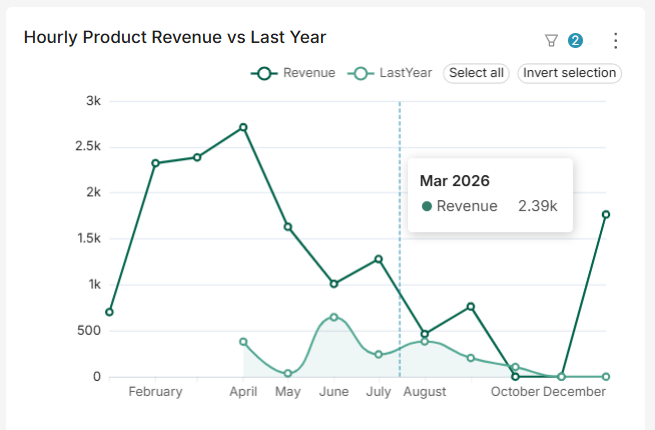Click the Revenue data point above February

pos(155,163)
